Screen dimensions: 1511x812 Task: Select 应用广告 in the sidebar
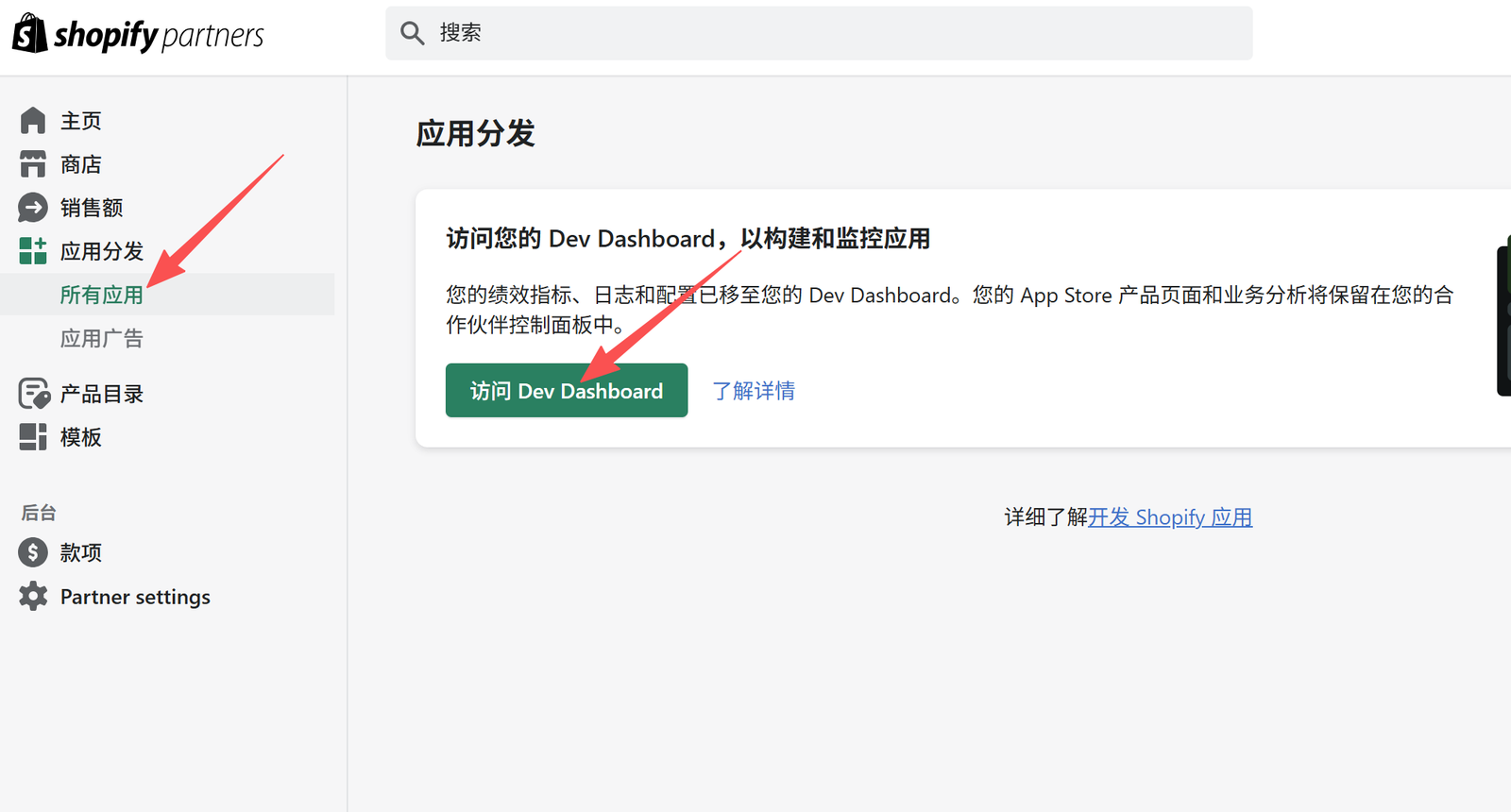pos(102,338)
